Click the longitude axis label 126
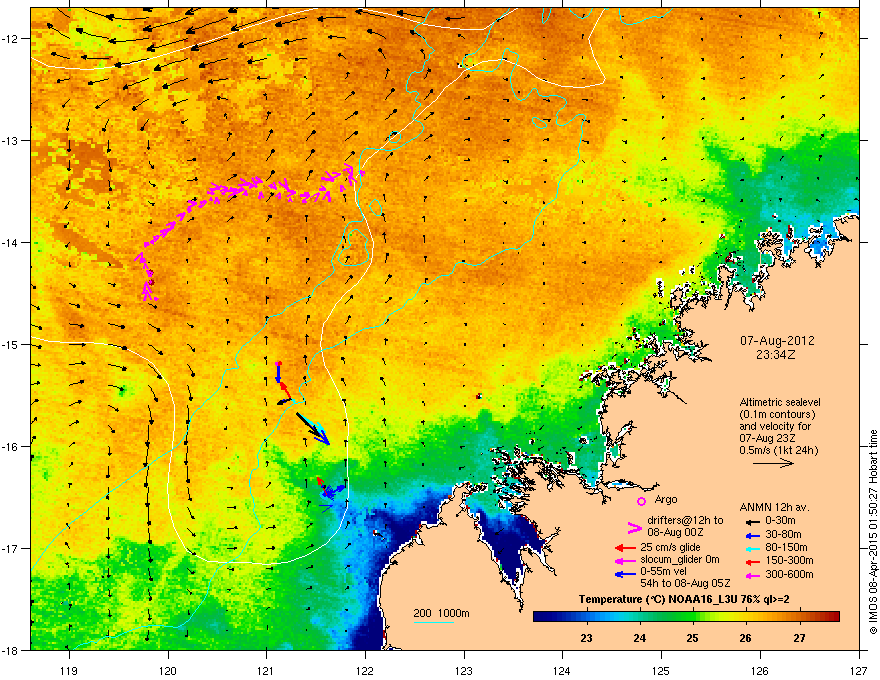Viewport: 880px width, 680px height. pyautogui.click(x=760, y=670)
